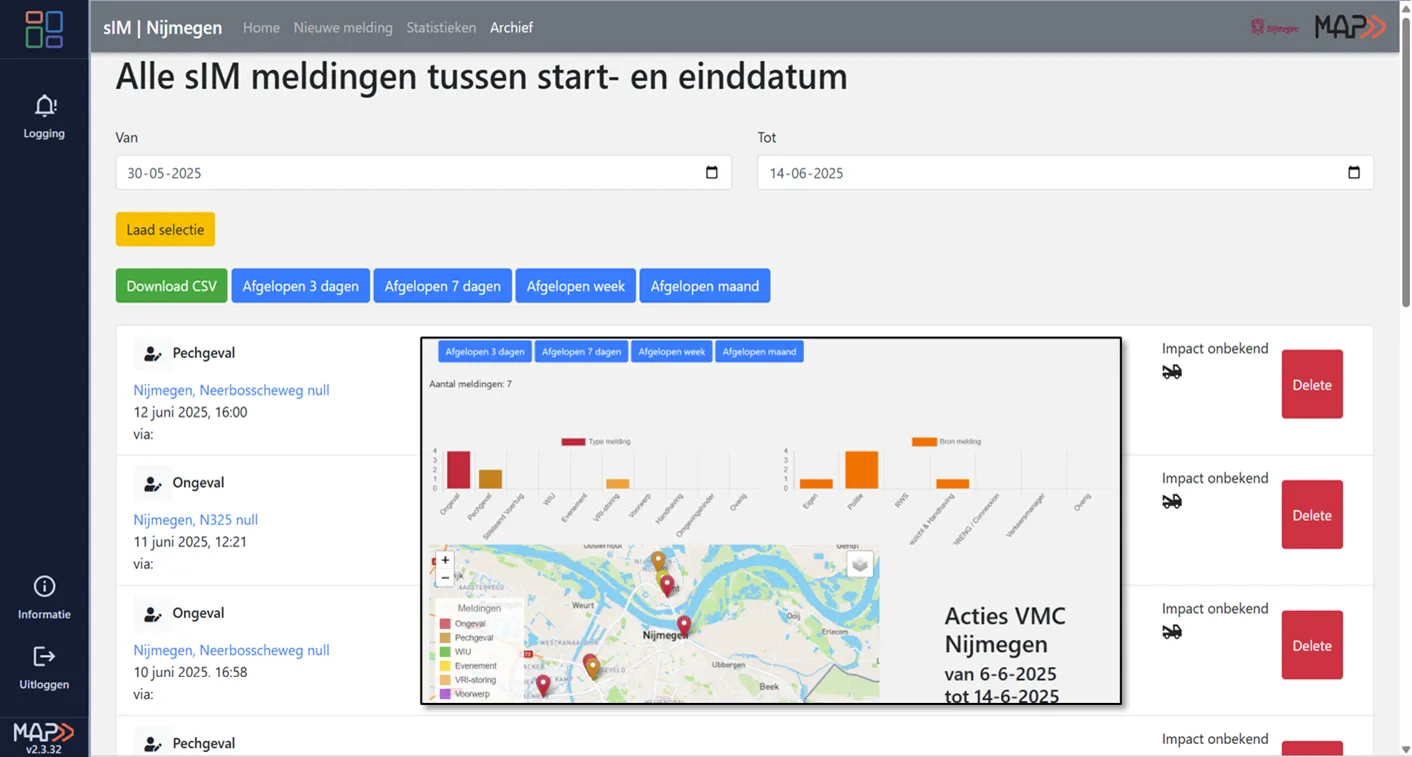Screen dimensions: 1412x757
Task: Click the colored squares app logo
Action: tap(44, 29)
